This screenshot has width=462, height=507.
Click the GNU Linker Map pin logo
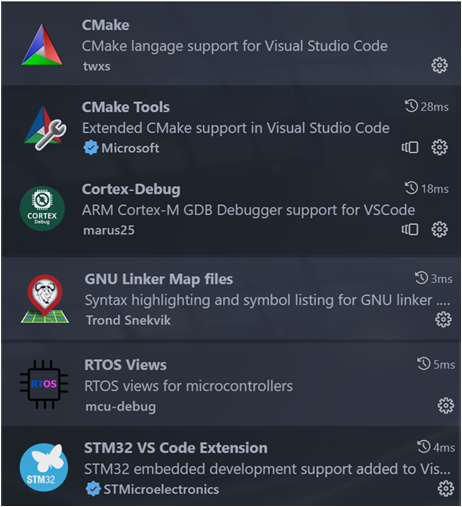(45, 299)
